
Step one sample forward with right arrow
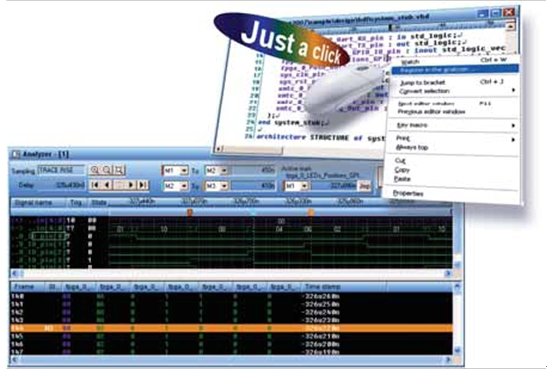click(x=131, y=185)
